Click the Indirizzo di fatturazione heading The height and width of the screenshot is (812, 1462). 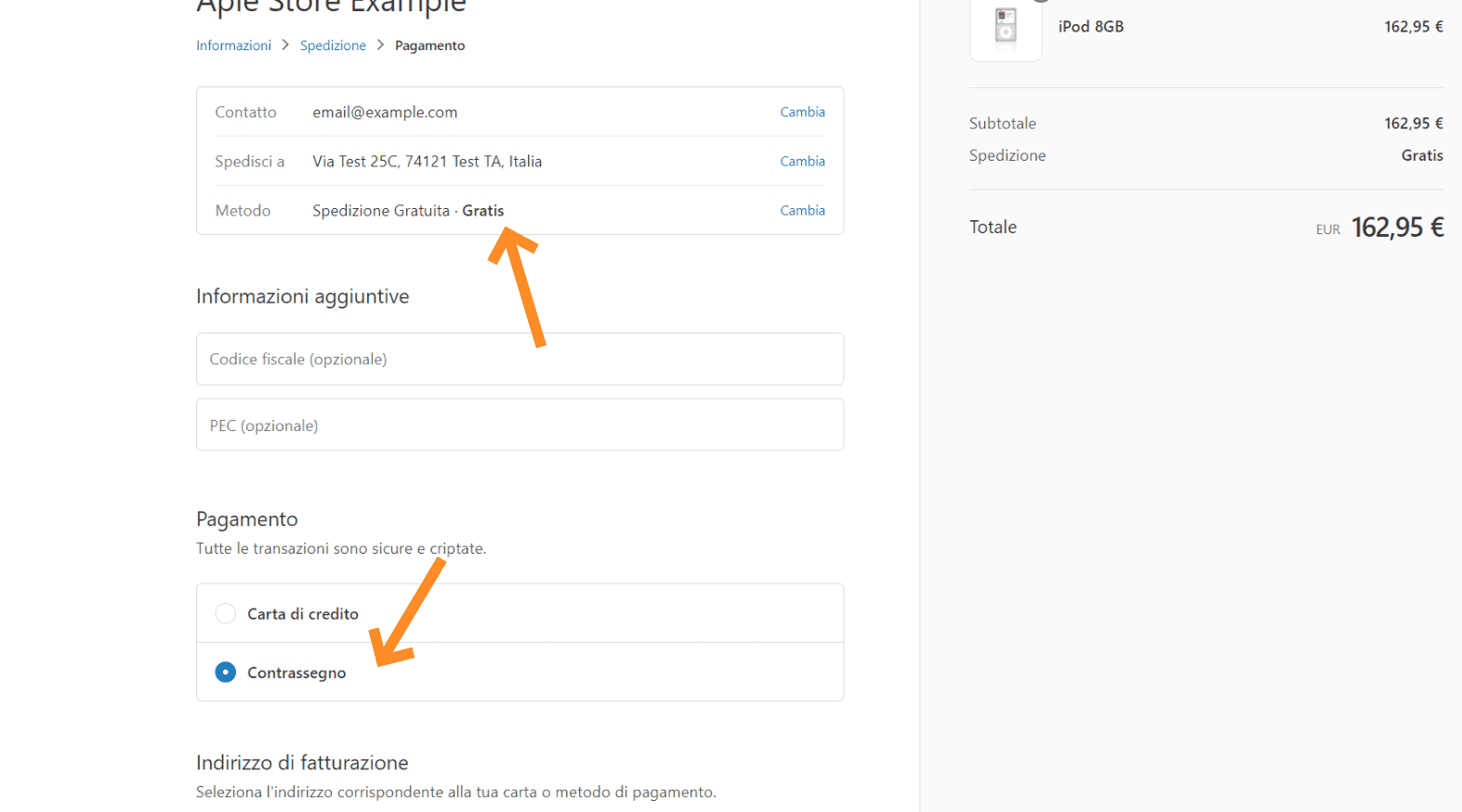[302, 763]
